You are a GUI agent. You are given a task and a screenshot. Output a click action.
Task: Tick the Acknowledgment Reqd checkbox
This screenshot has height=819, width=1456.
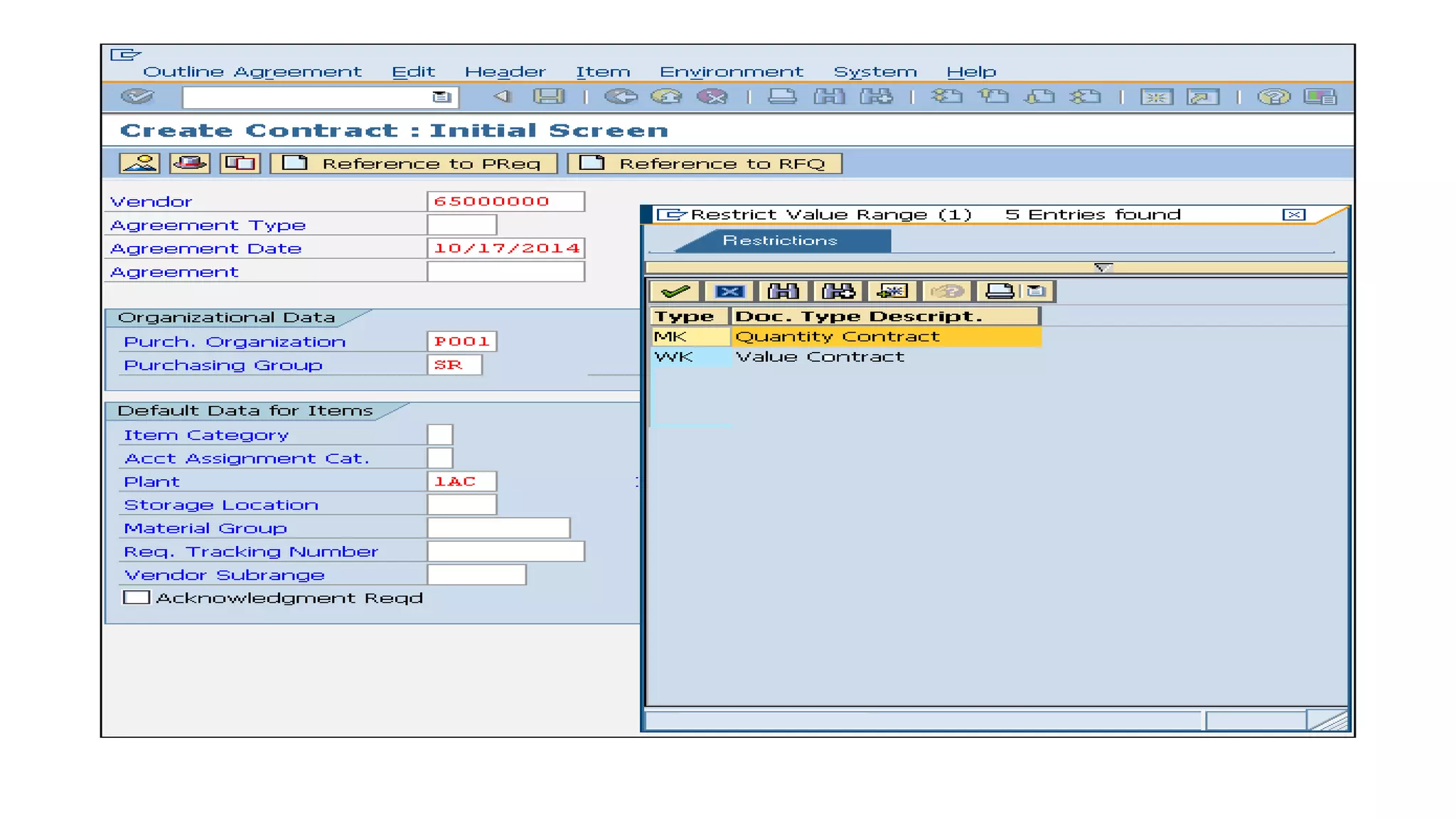[x=136, y=598]
